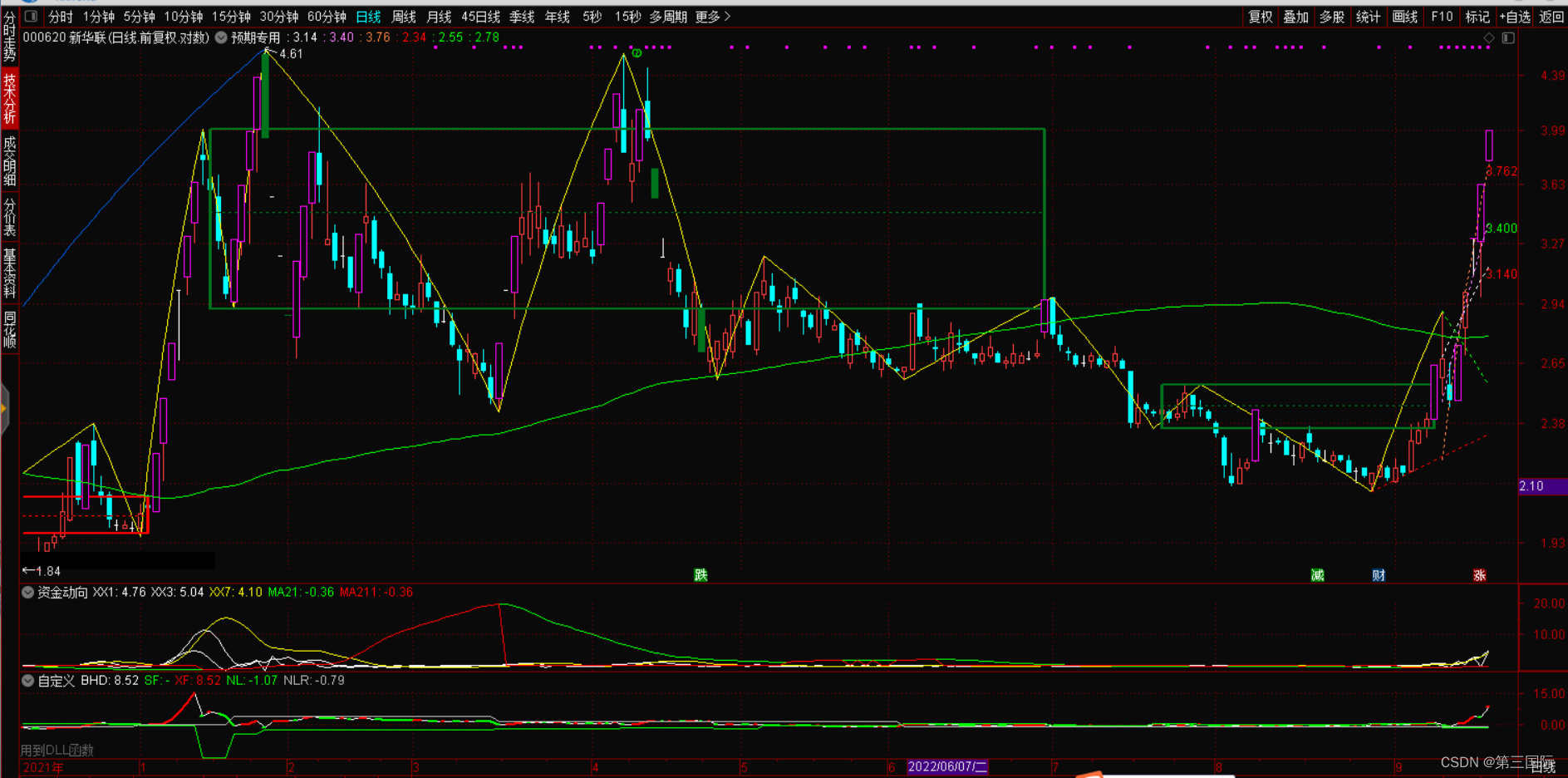Expand the 预期专用 indicator dropdown
1568x778 pixels.
tap(221, 37)
